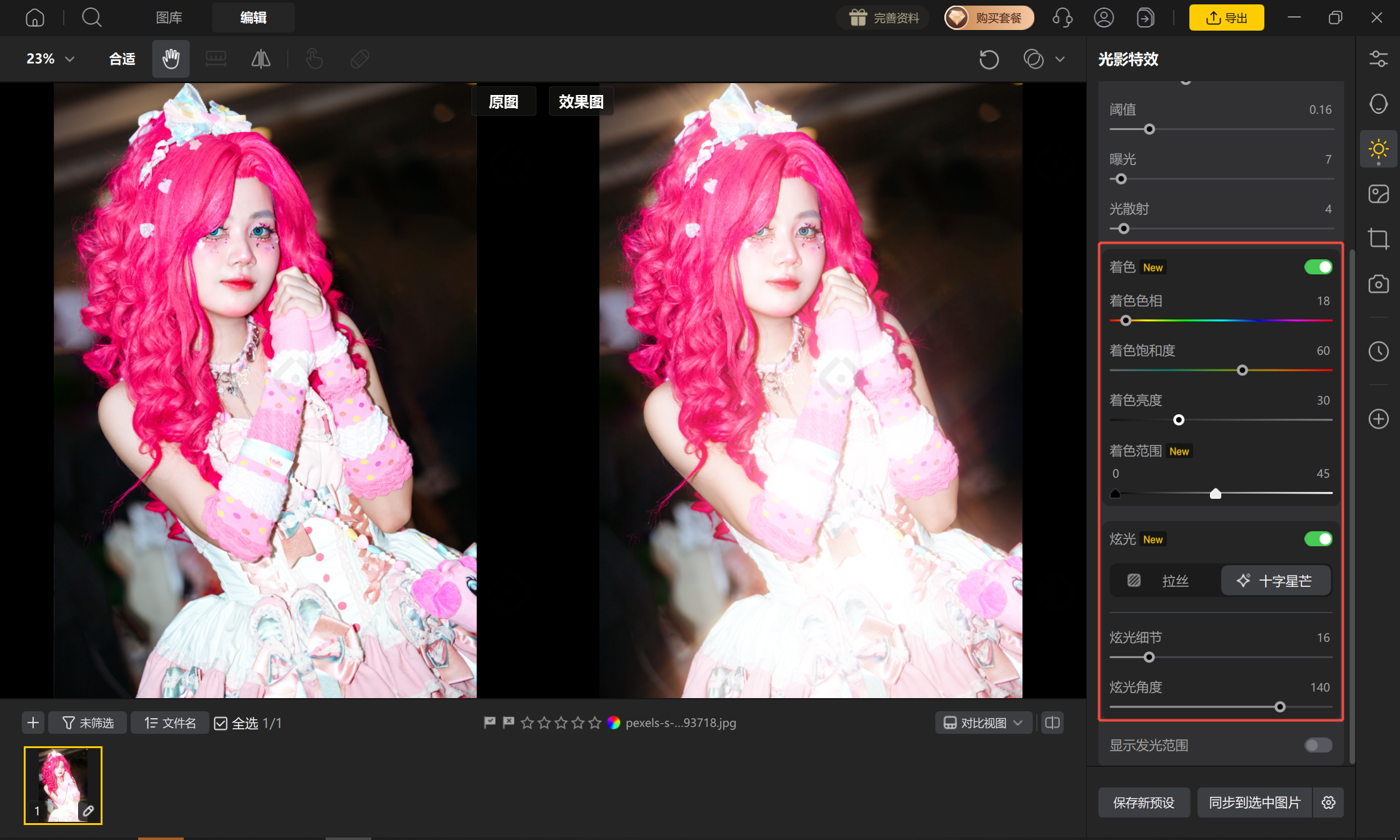Uncheck the 全选 checkbox
Image resolution: width=1400 pixels, height=840 pixels.
[x=221, y=723]
